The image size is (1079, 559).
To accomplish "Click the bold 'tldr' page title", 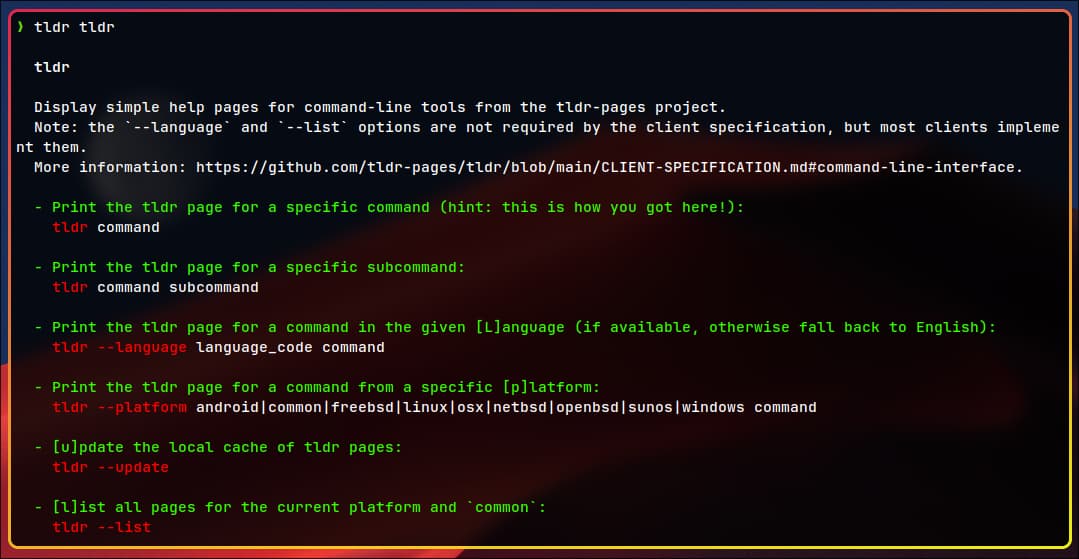I will pos(52,67).
